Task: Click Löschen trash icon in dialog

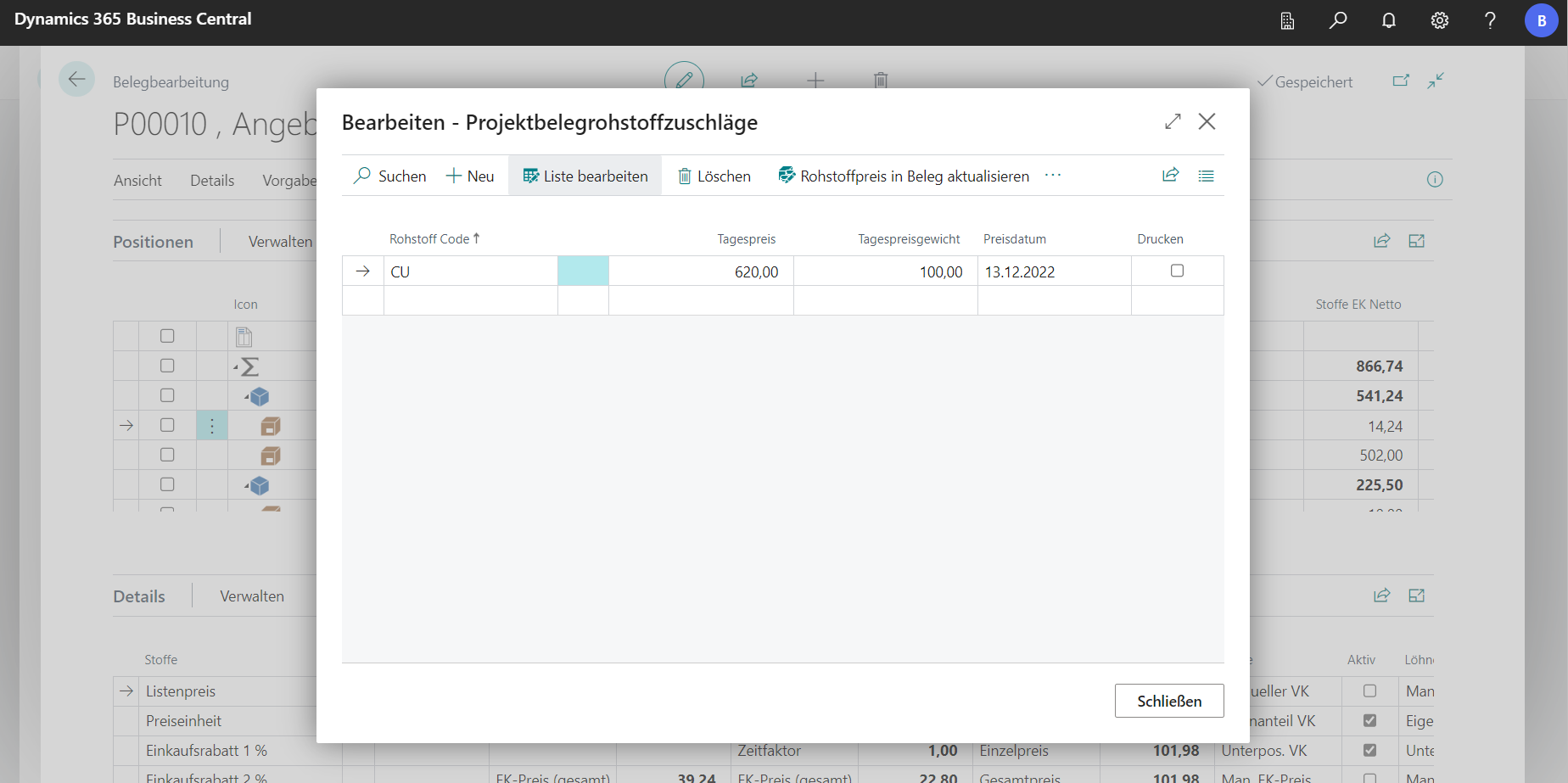Action: tap(685, 176)
